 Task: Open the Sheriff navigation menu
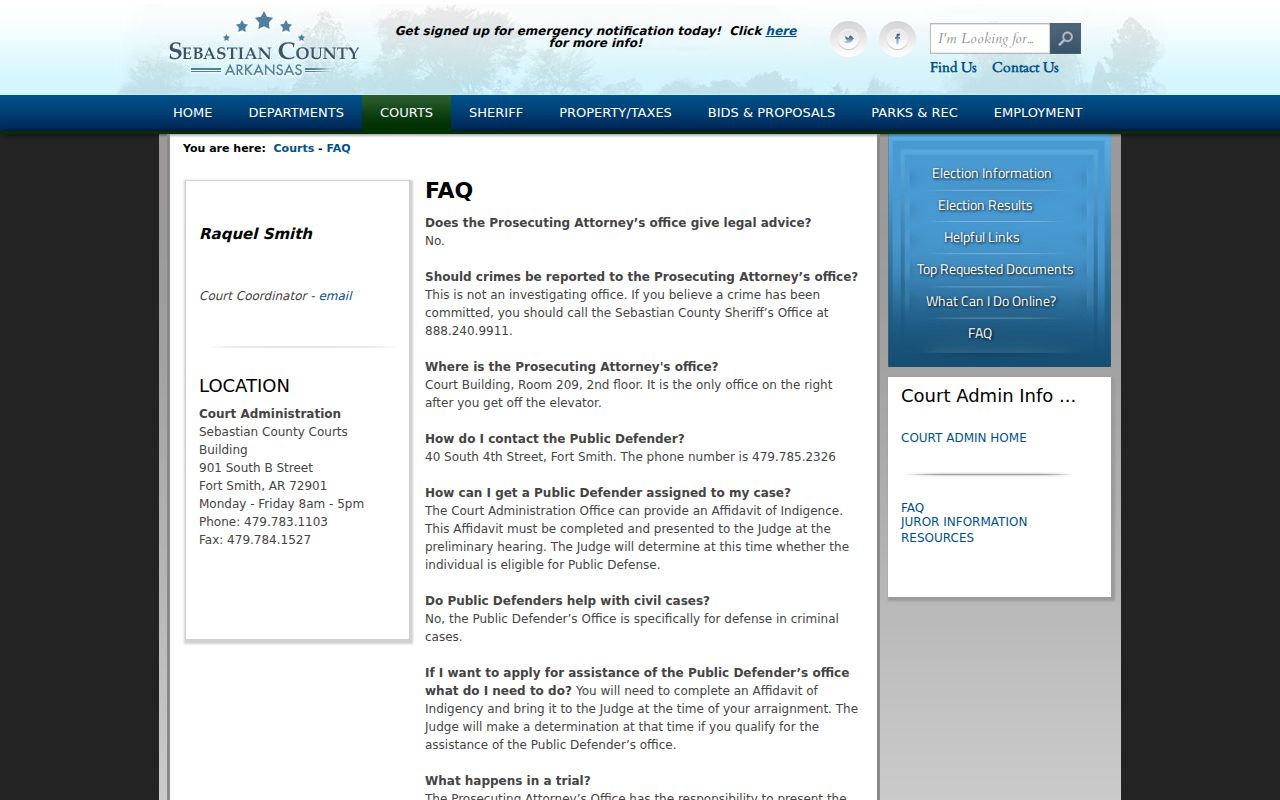click(x=496, y=113)
